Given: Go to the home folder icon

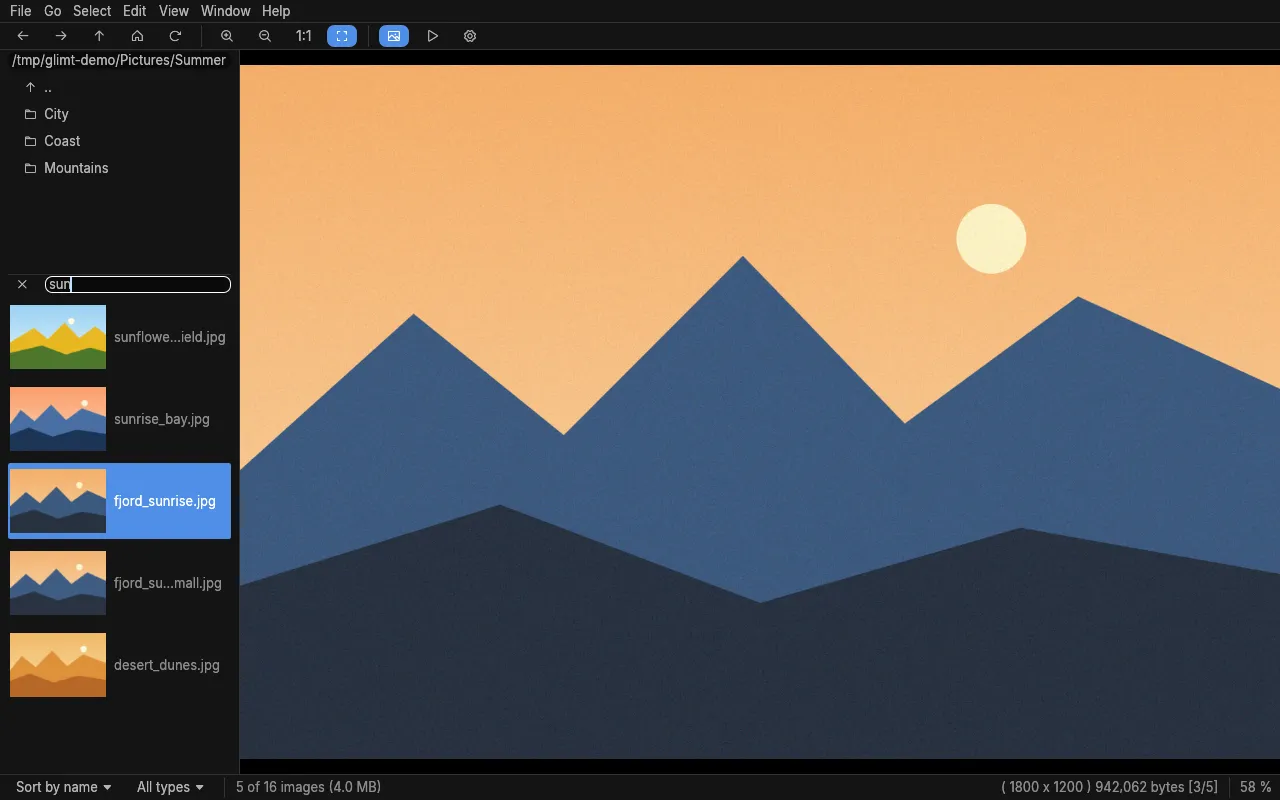Looking at the screenshot, I should coord(137,36).
